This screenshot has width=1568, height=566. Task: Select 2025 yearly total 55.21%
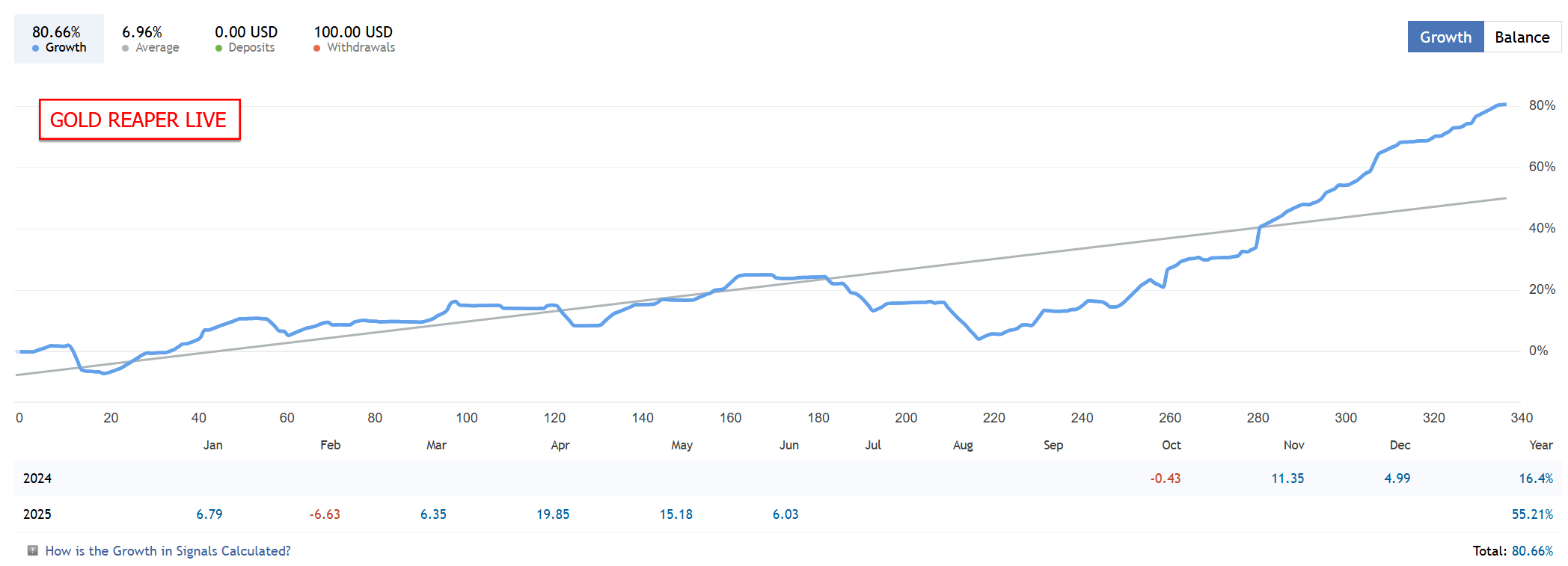(1532, 514)
